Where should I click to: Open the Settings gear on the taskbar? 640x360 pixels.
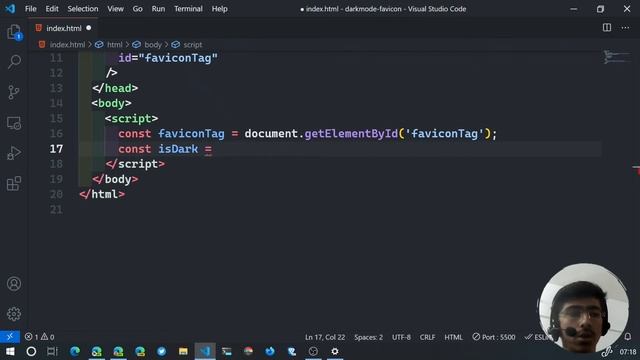335,351
